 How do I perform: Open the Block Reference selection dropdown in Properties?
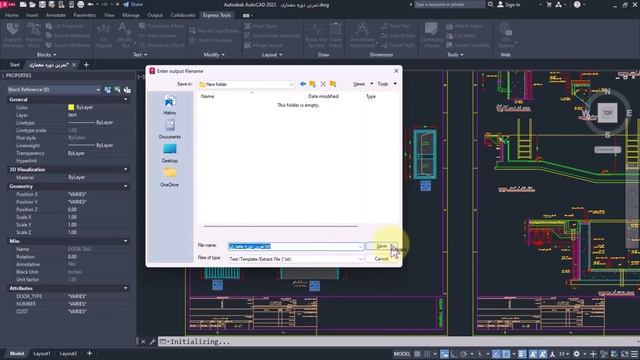54,90
